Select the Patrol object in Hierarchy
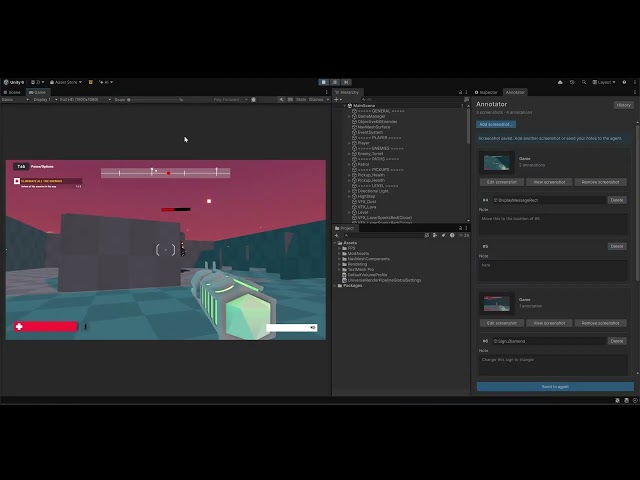The image size is (640, 480). click(x=363, y=164)
